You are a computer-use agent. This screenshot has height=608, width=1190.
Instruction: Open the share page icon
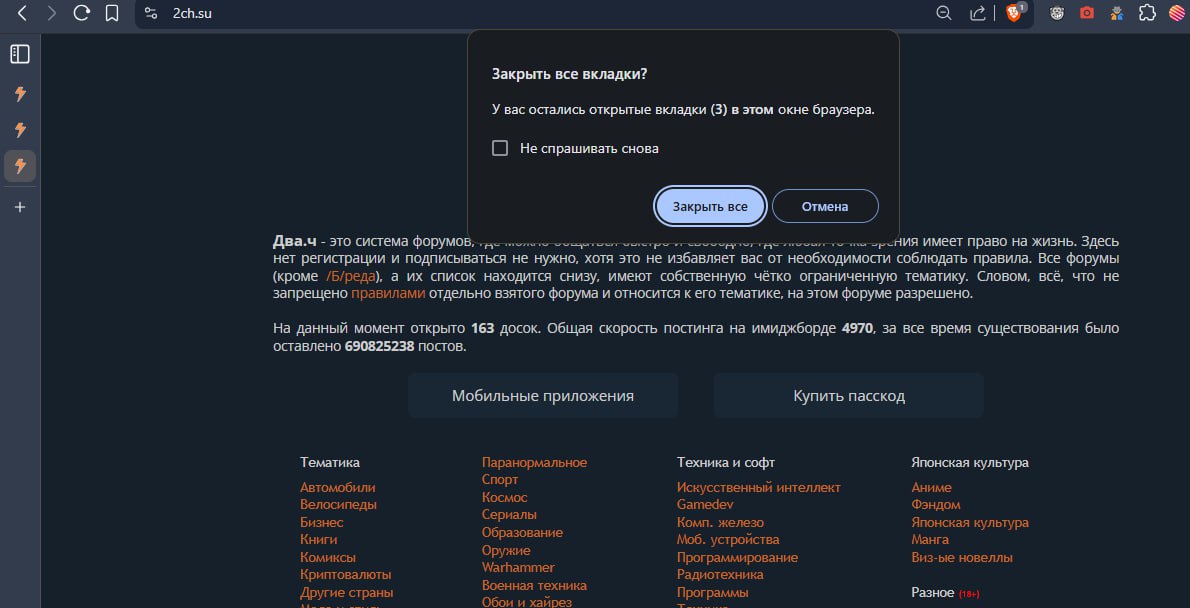click(978, 13)
